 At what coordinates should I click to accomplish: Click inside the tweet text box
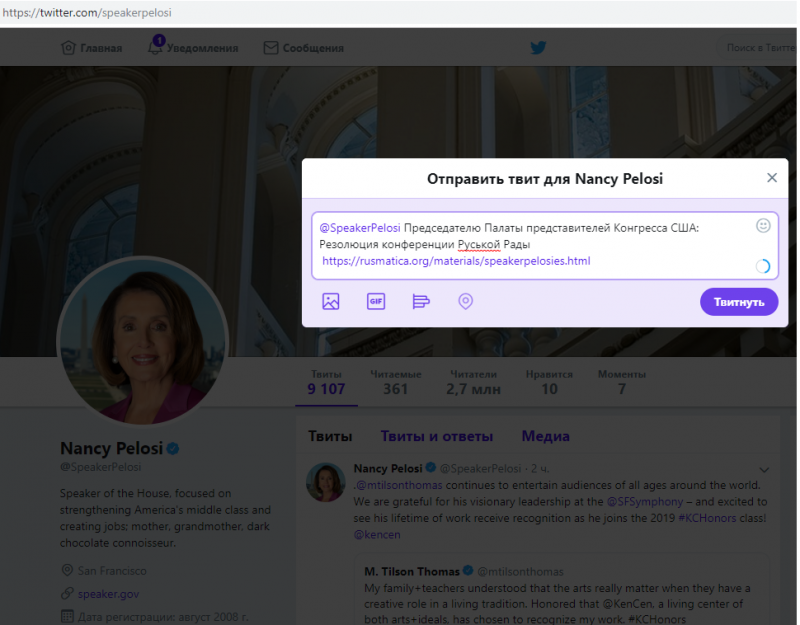(x=545, y=245)
